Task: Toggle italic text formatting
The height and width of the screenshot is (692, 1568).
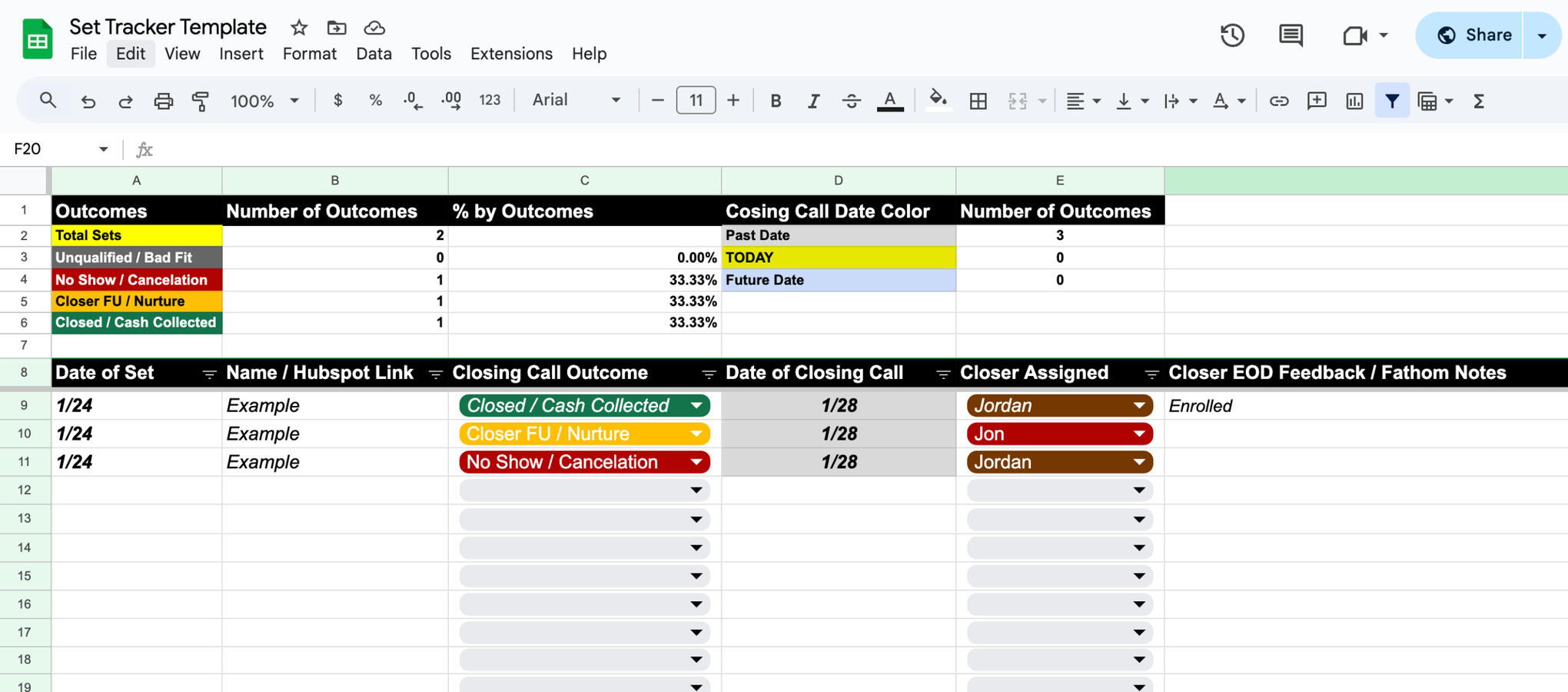Action: pos(813,101)
